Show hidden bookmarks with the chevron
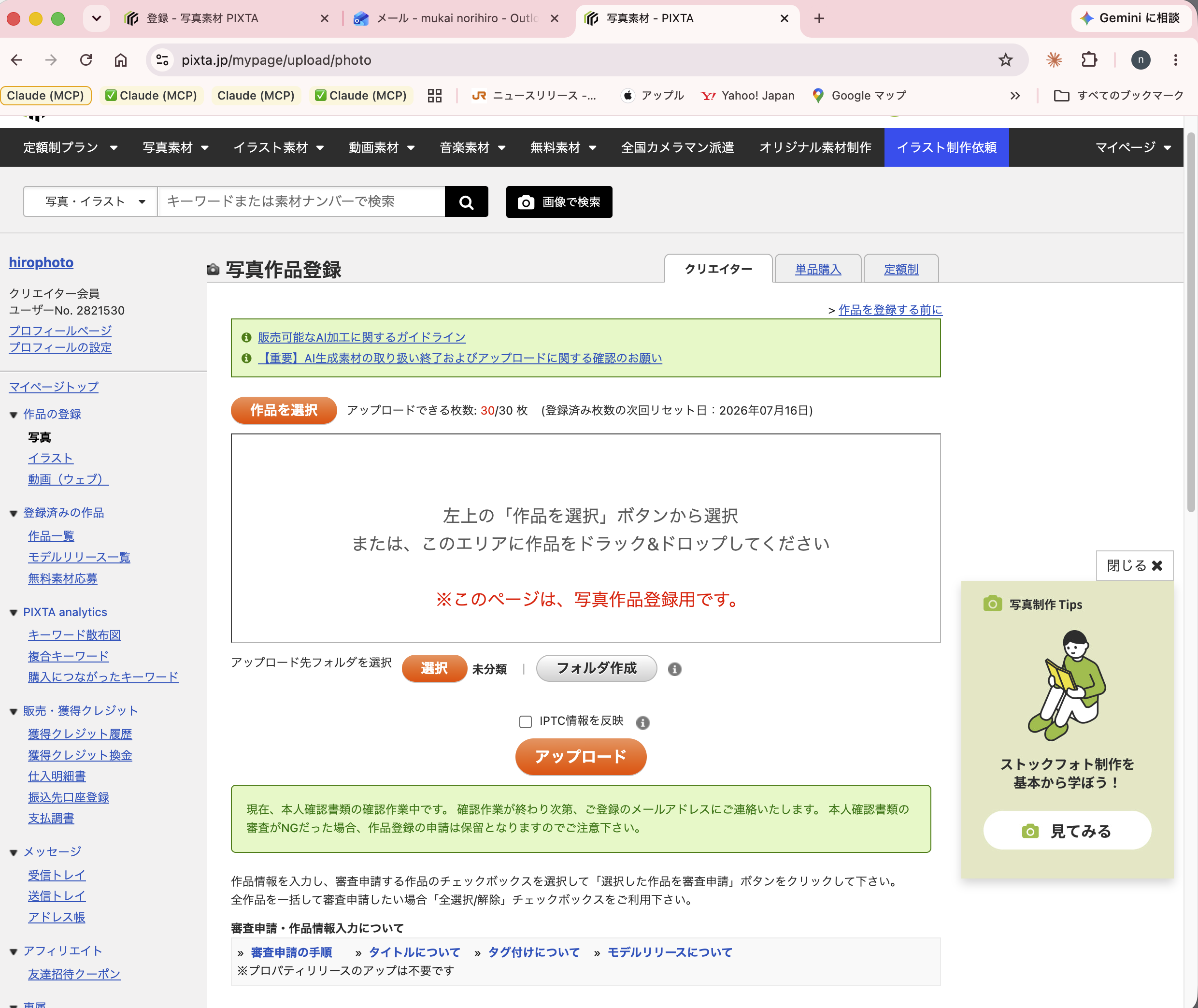The width and height of the screenshot is (1198, 1008). tap(1015, 95)
